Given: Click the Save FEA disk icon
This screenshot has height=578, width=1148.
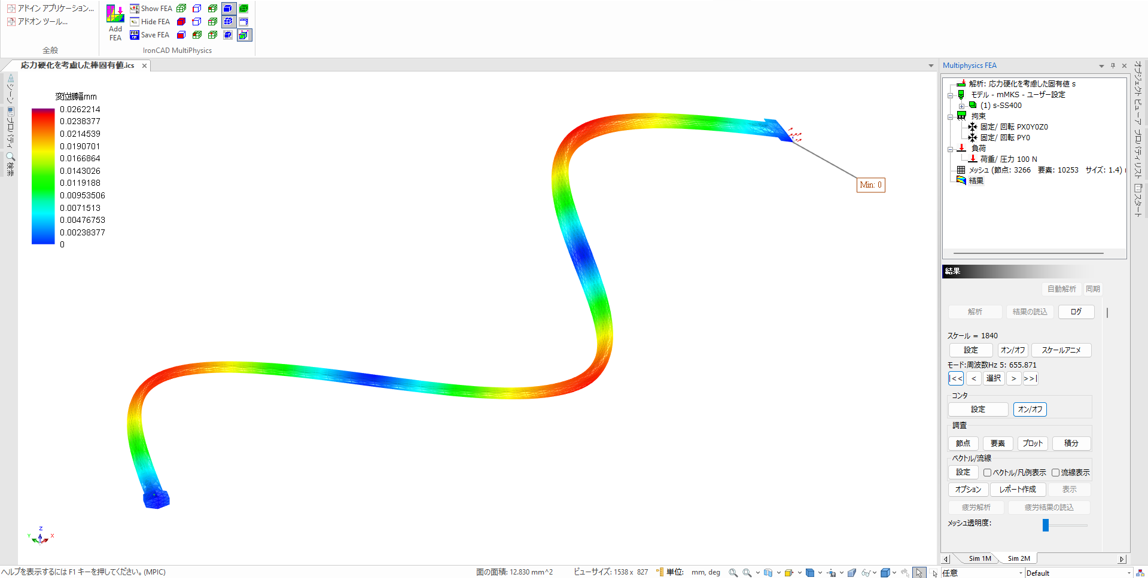Looking at the screenshot, I should pos(135,35).
